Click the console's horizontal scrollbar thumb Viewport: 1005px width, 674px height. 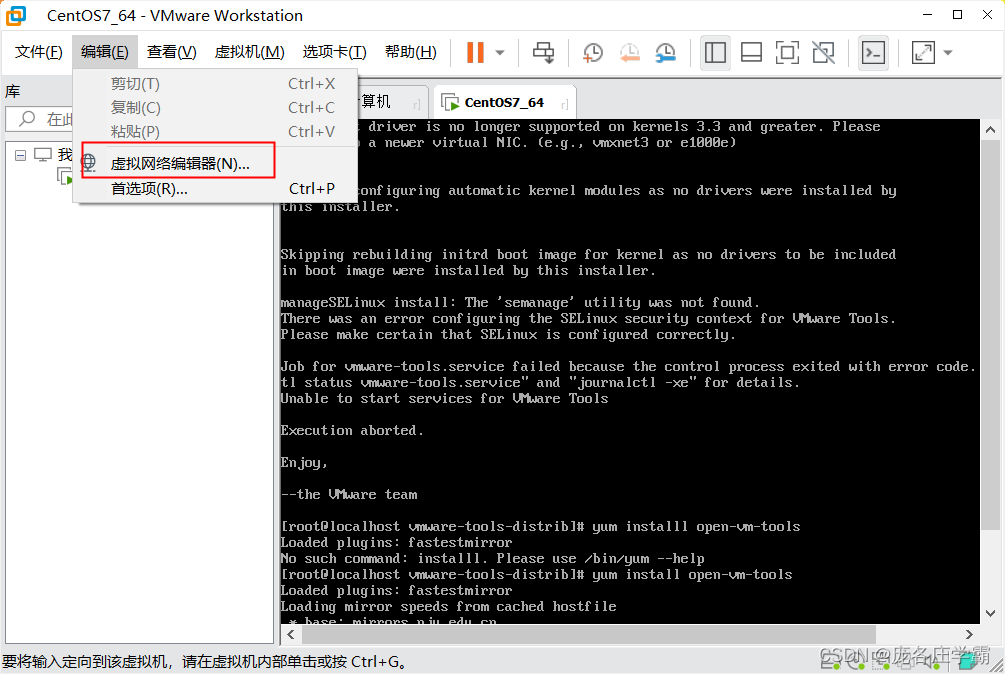(588, 634)
